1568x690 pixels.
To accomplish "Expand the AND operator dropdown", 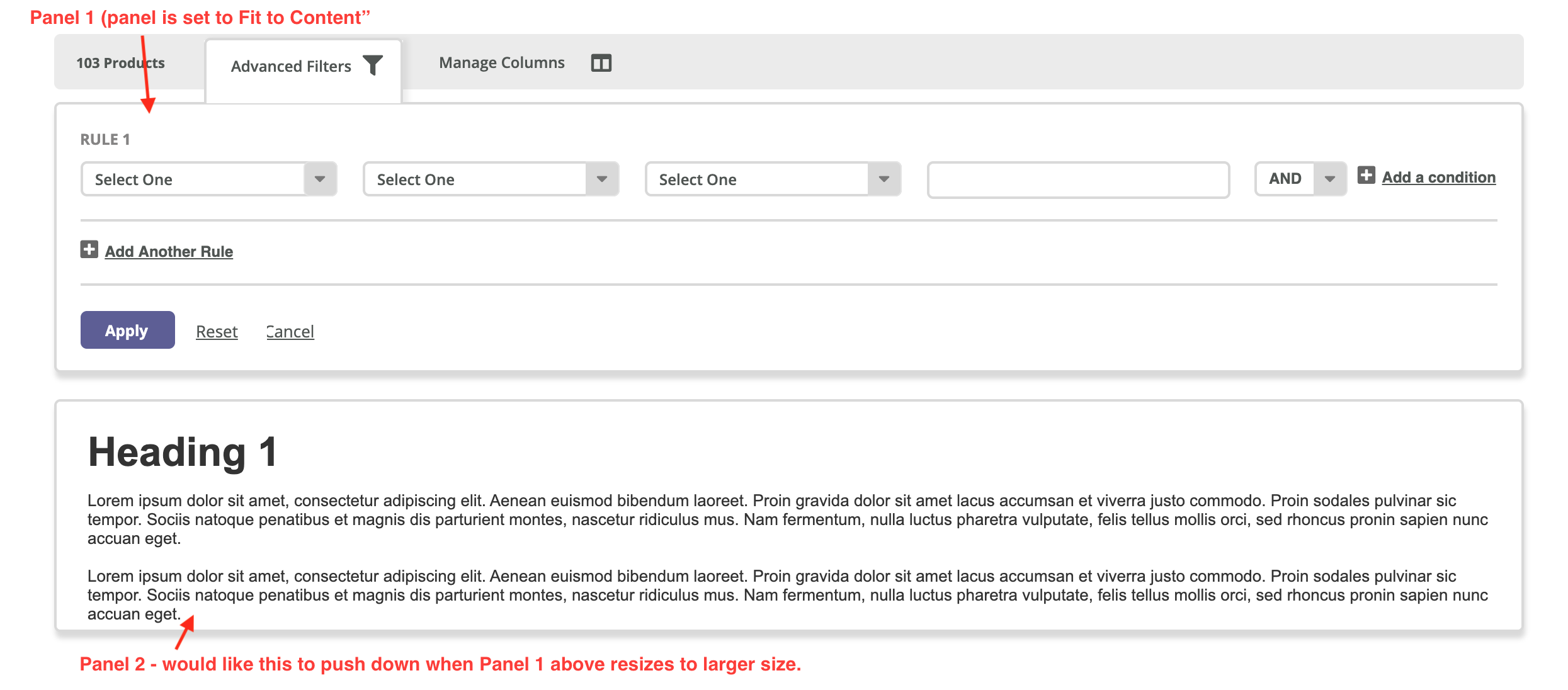I will click(1329, 179).
